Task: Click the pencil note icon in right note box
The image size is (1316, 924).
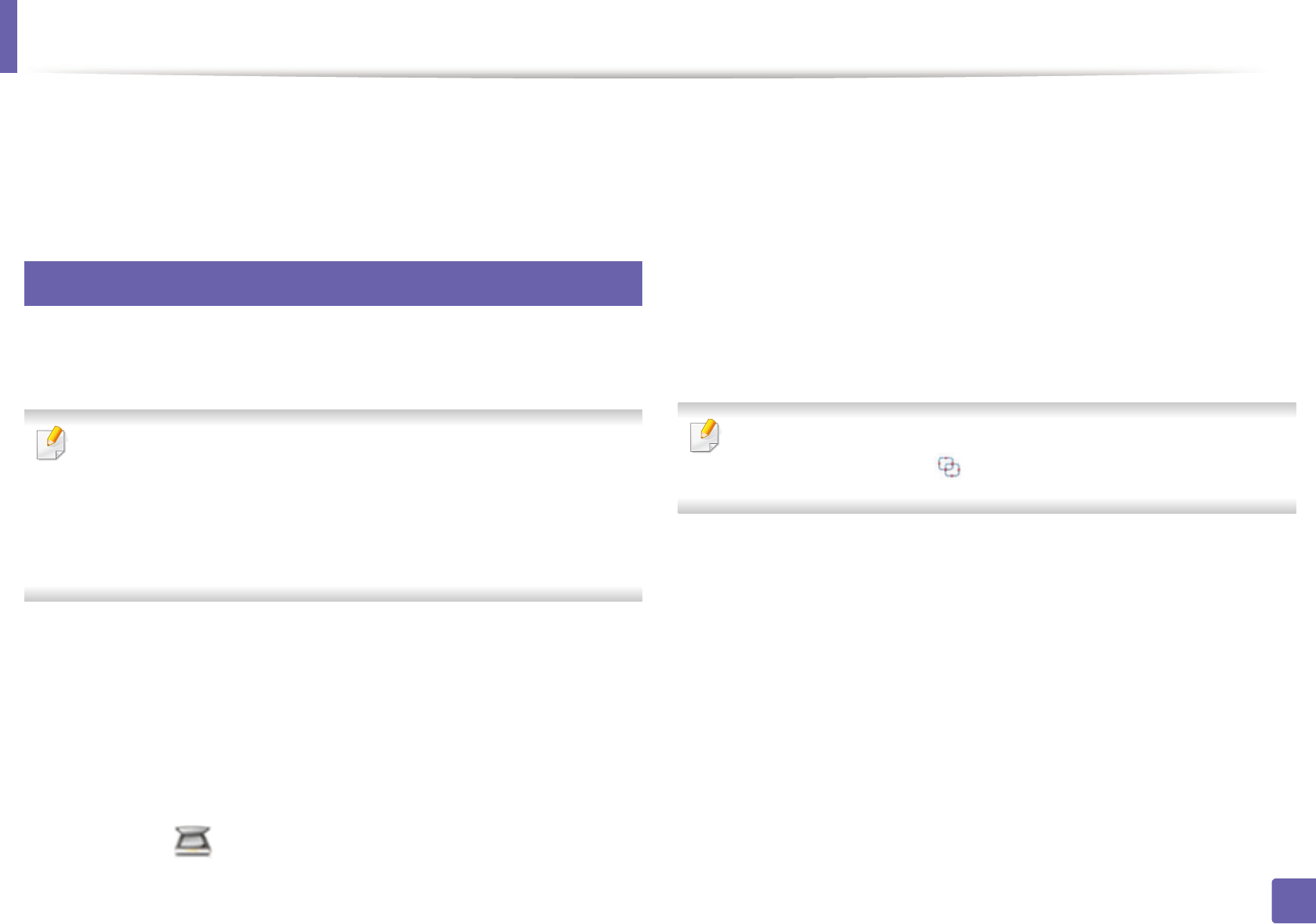Action: [704, 436]
